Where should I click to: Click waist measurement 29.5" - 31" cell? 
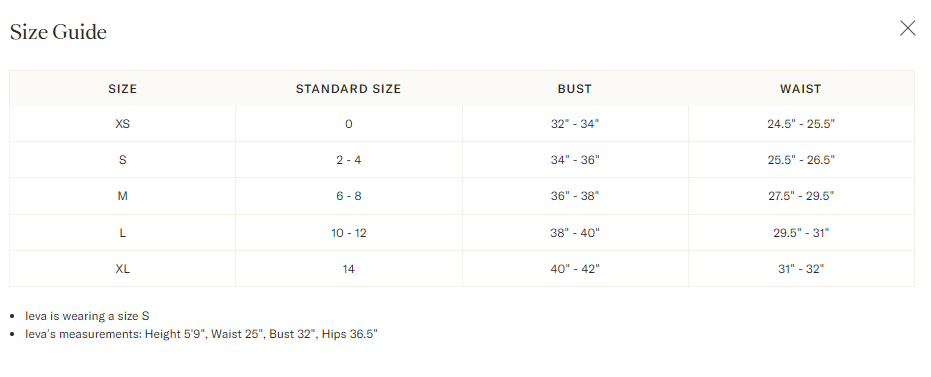(801, 233)
